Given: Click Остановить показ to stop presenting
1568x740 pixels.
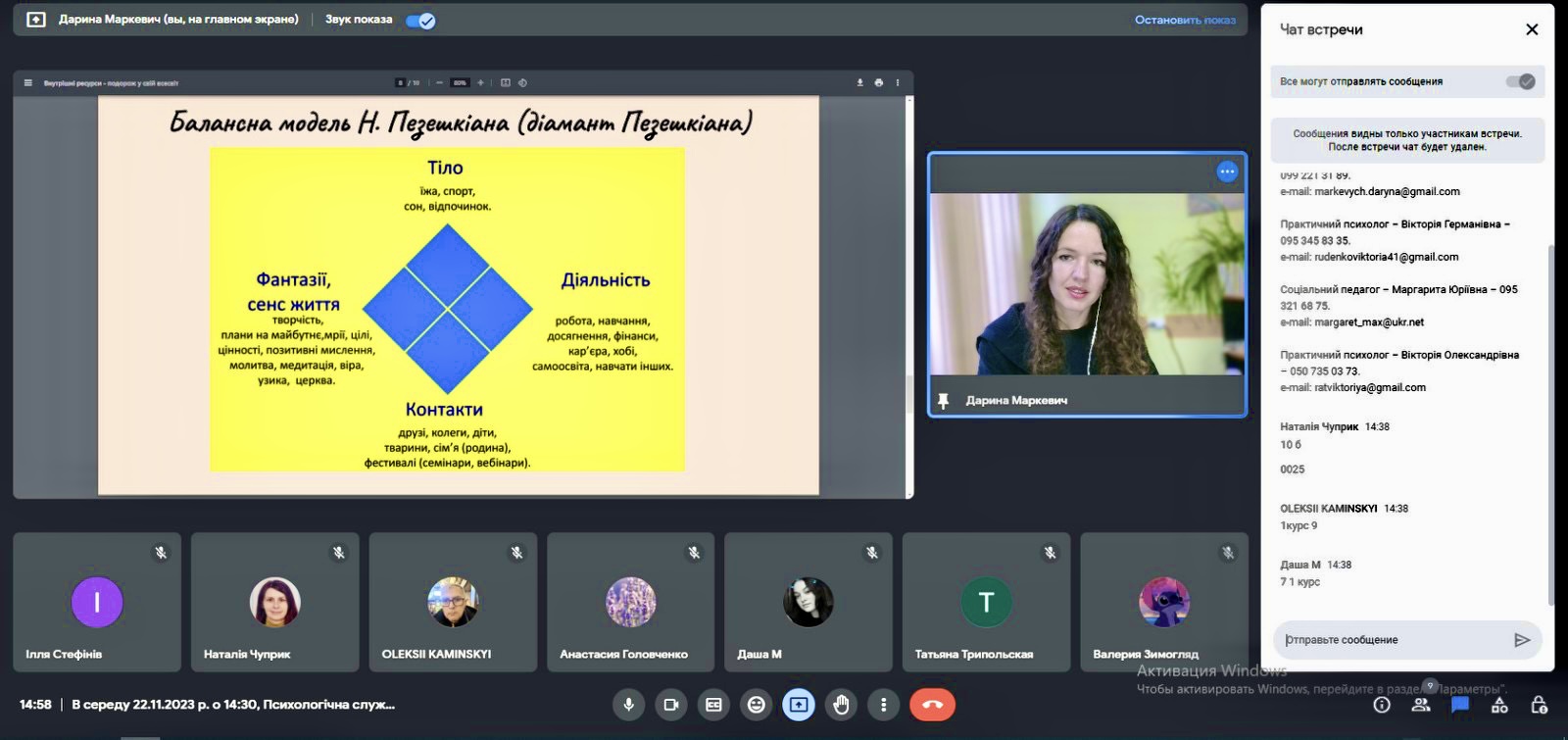Looking at the screenshot, I should point(1185,20).
